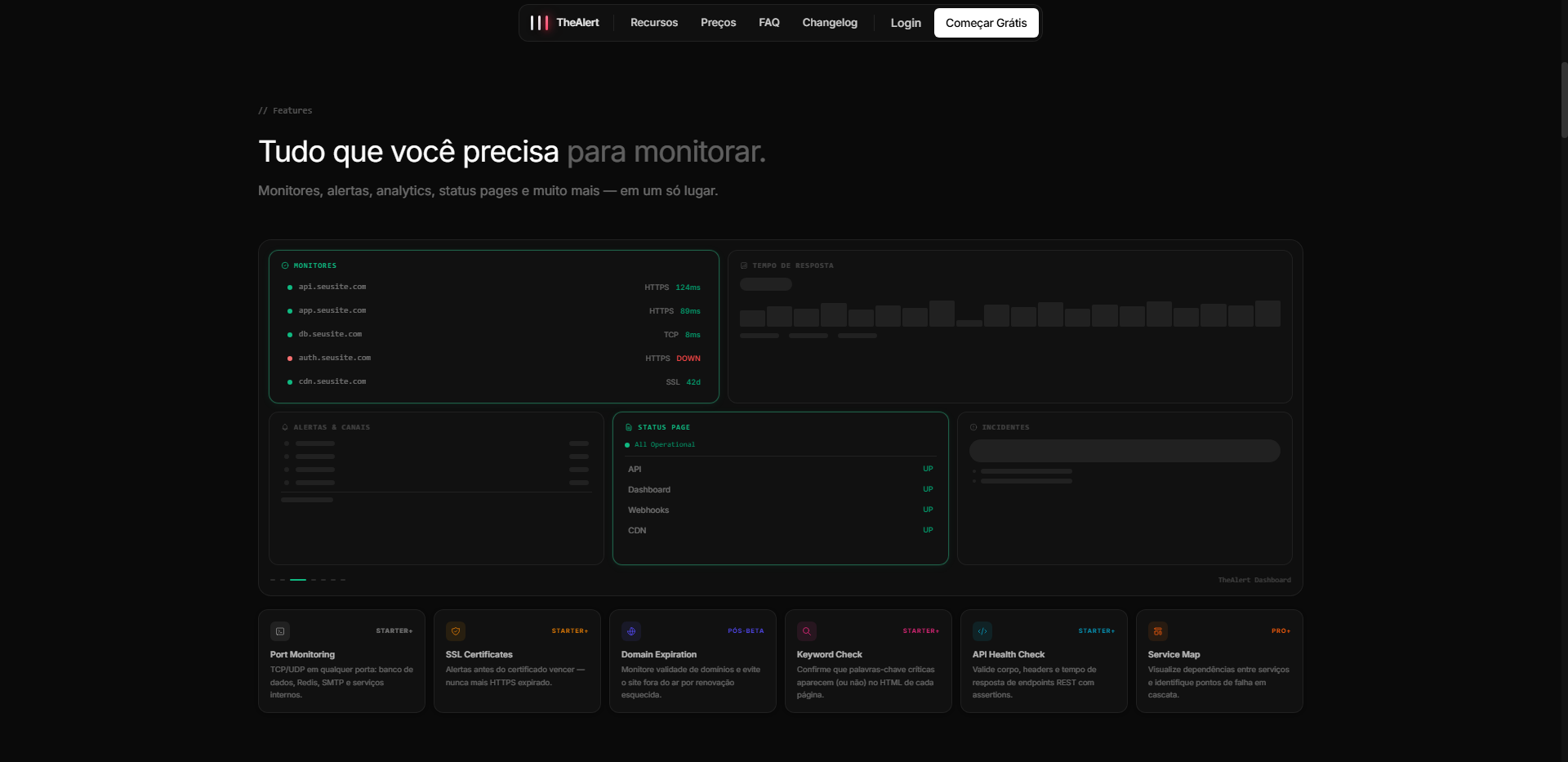
Task: Click the UP status next to Webhooks
Action: pos(928,510)
